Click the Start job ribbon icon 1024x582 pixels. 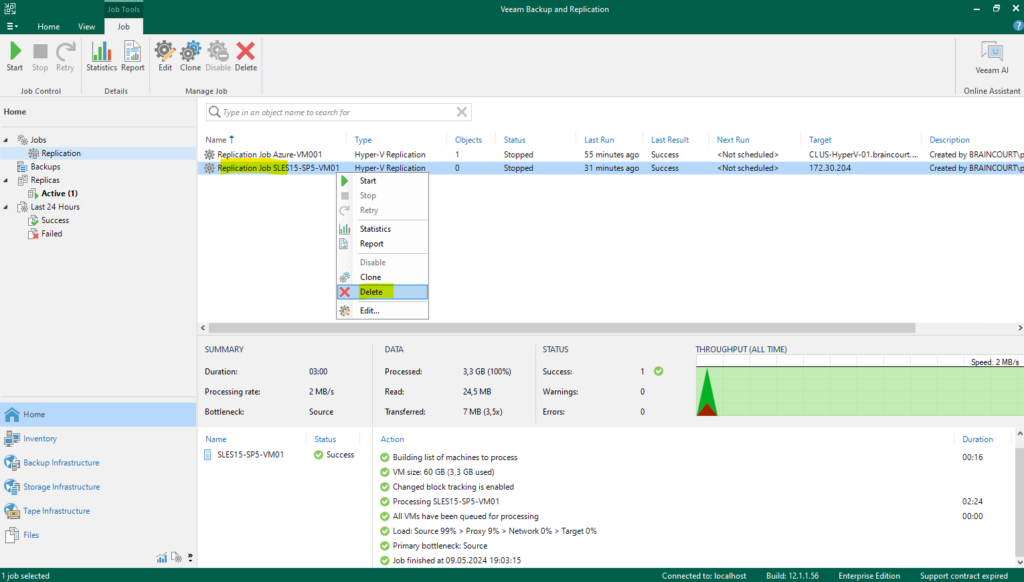15,56
